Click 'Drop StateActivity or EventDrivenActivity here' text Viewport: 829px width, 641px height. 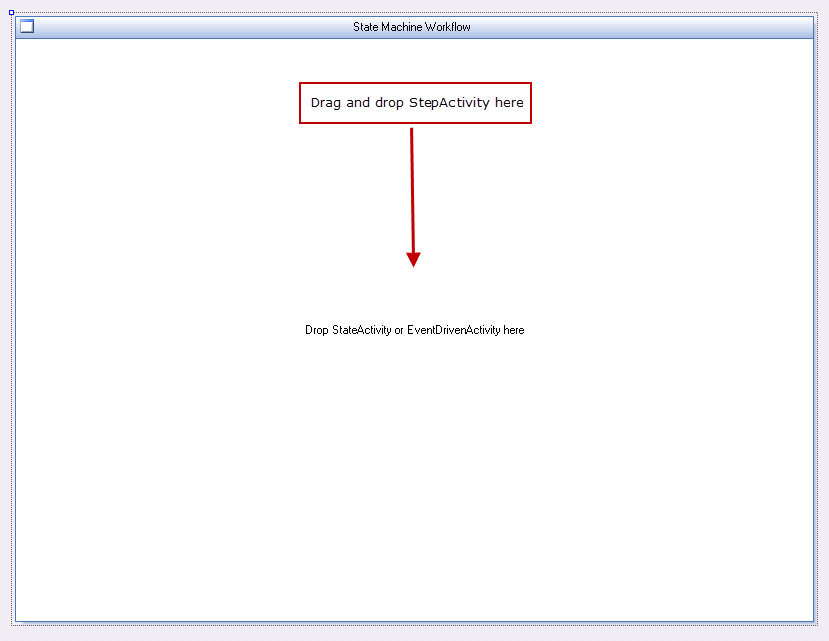(x=414, y=330)
